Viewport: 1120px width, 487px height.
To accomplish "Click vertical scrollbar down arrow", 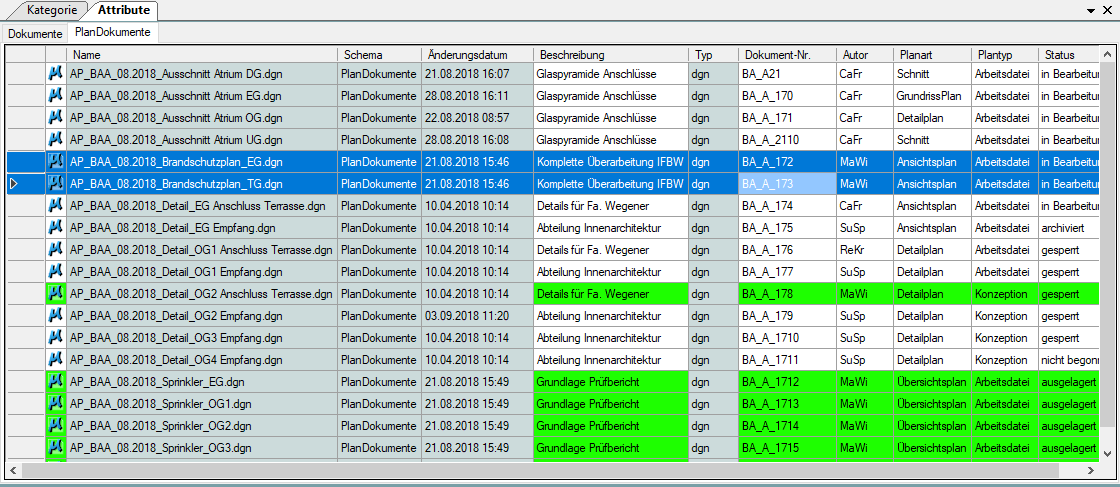I will pos(1107,453).
